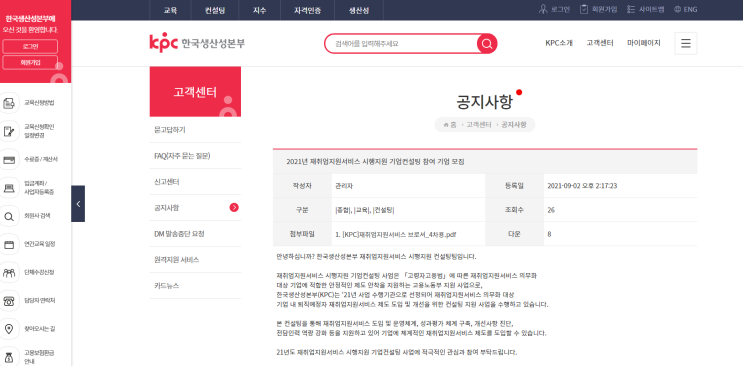
Task: Open the 생산성 top menu
Action: 359,10
